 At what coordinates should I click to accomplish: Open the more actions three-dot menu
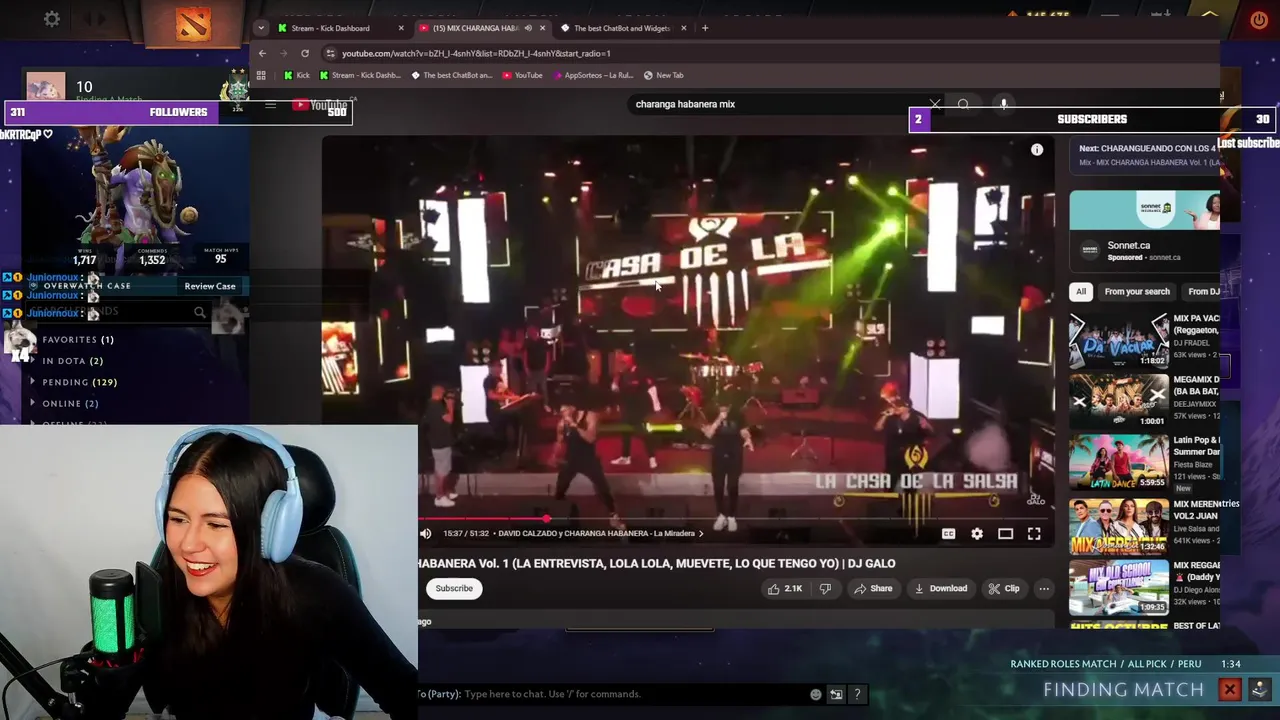click(x=1044, y=589)
